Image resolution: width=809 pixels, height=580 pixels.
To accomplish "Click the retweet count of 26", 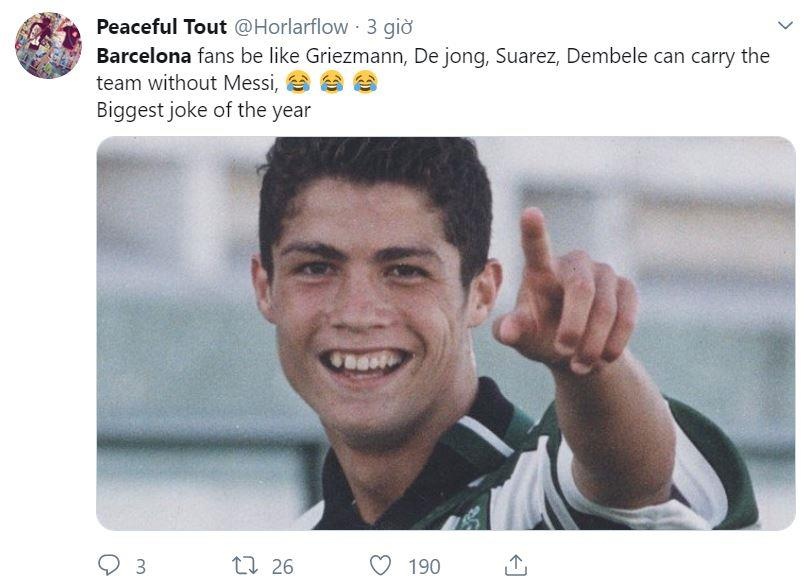I will 282,567.
